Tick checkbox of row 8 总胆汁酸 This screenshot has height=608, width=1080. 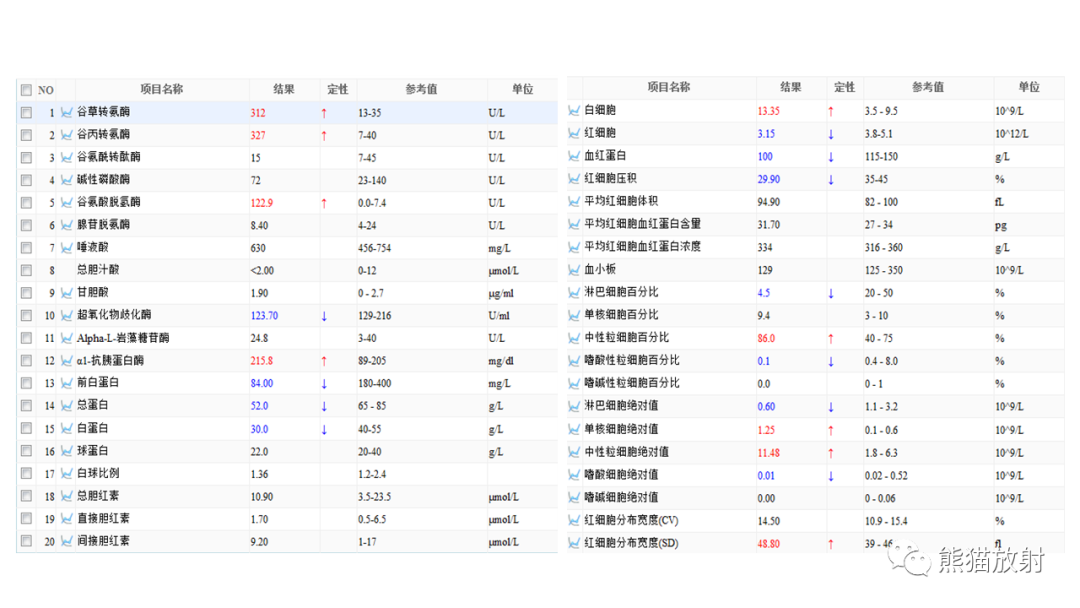(x=26, y=271)
